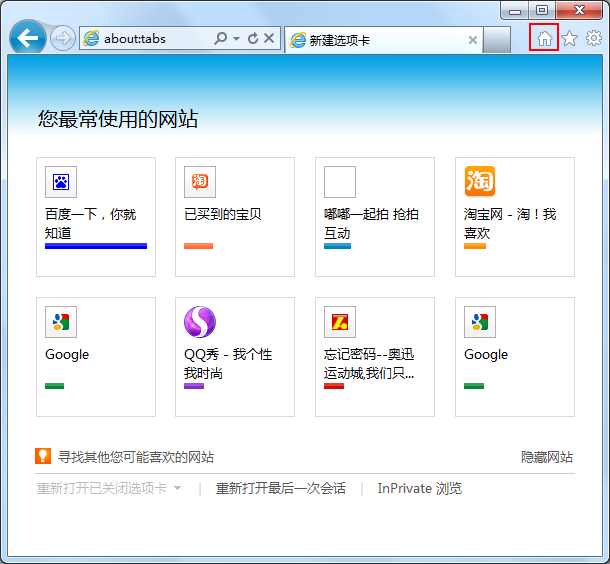Click the first Google tile icon
The width and height of the screenshot is (610, 564).
pyautogui.click(x=61, y=322)
